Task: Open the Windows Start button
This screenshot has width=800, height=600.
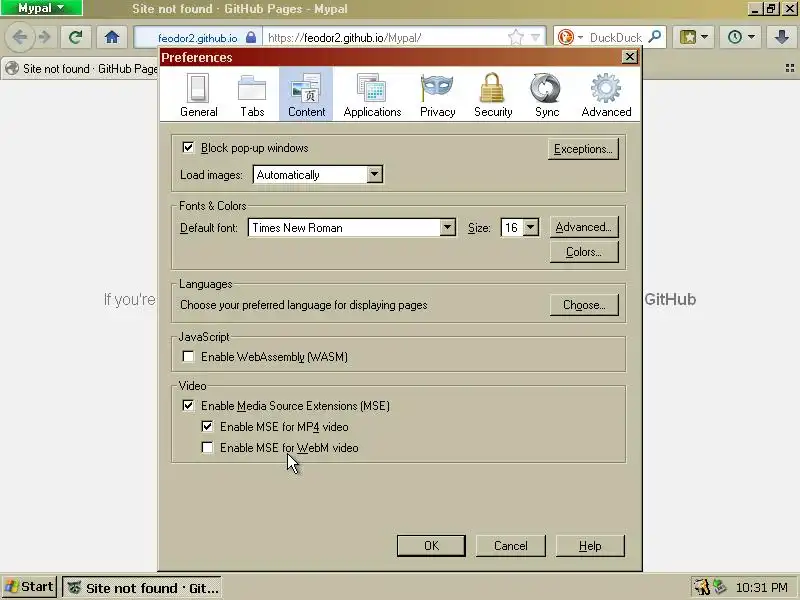Action: pos(29,587)
